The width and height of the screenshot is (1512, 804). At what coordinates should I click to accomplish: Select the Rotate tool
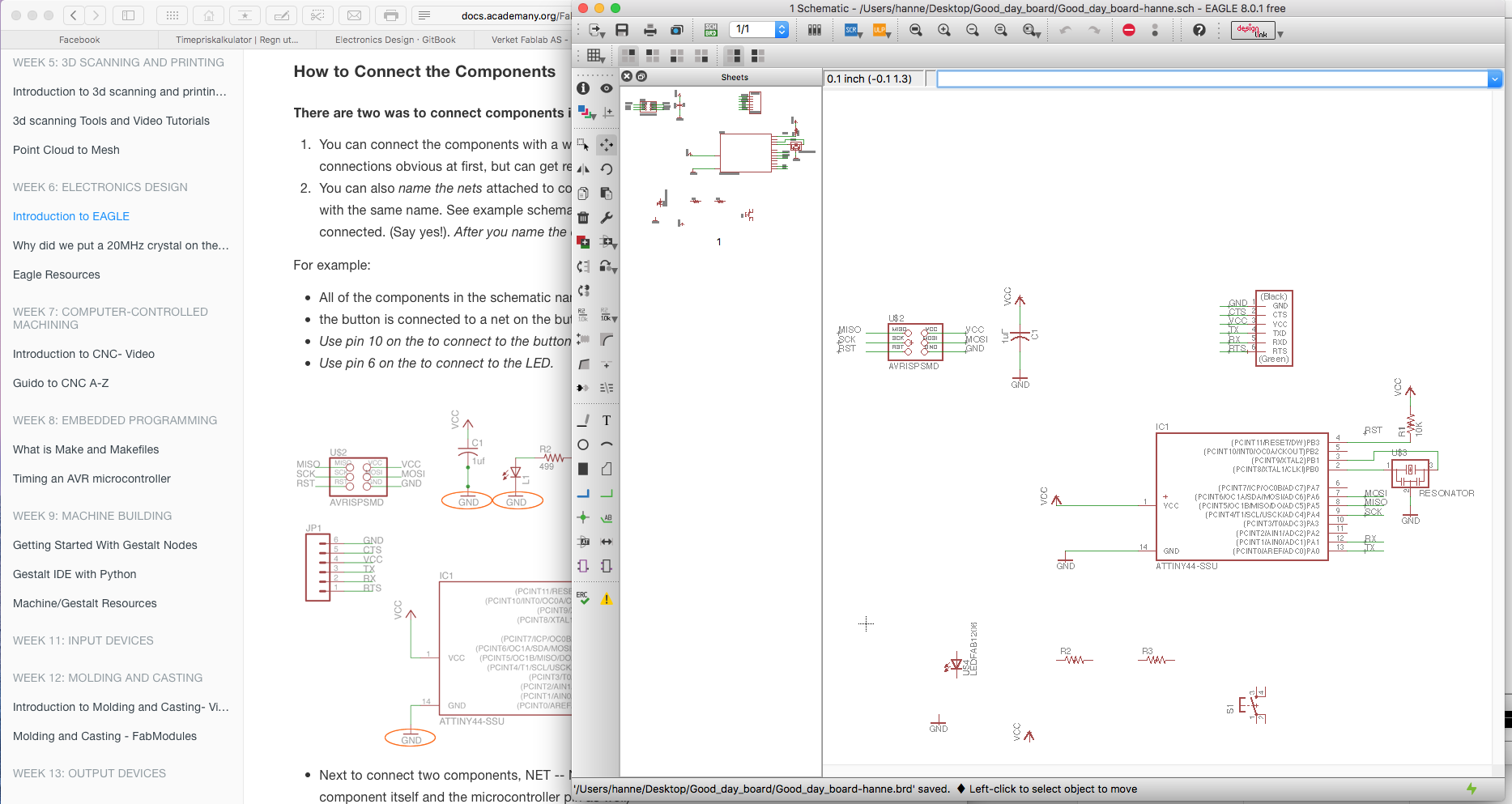[x=607, y=169]
